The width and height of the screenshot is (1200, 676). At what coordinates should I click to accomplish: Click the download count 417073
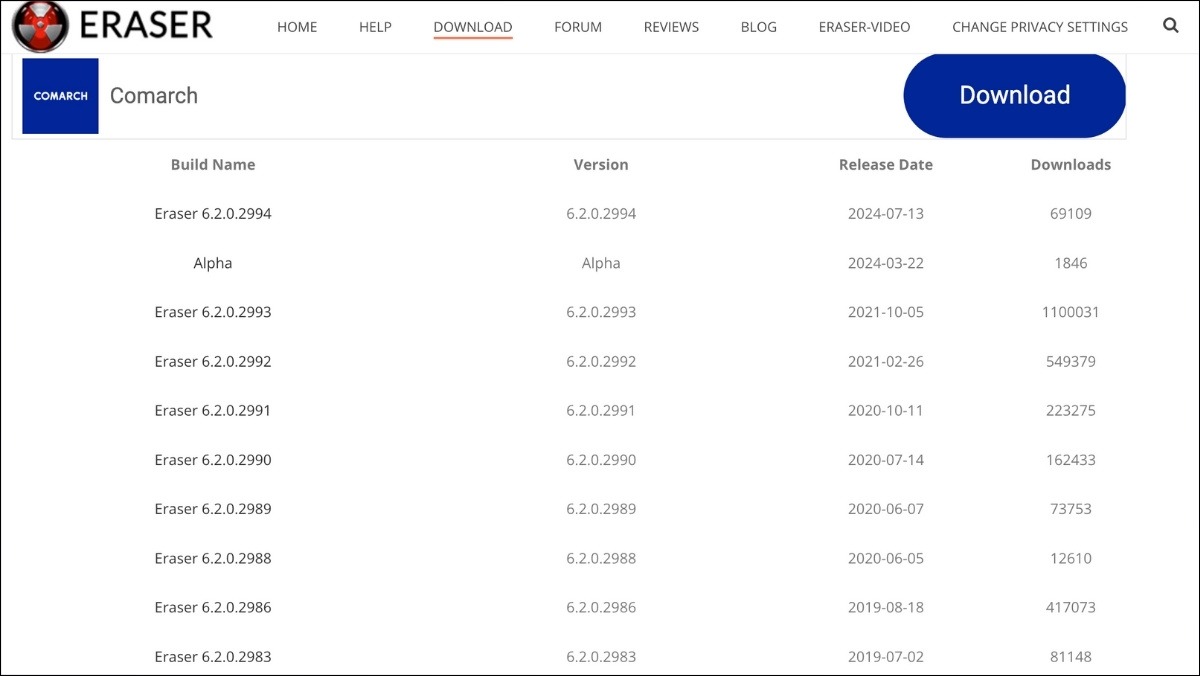pos(1071,607)
